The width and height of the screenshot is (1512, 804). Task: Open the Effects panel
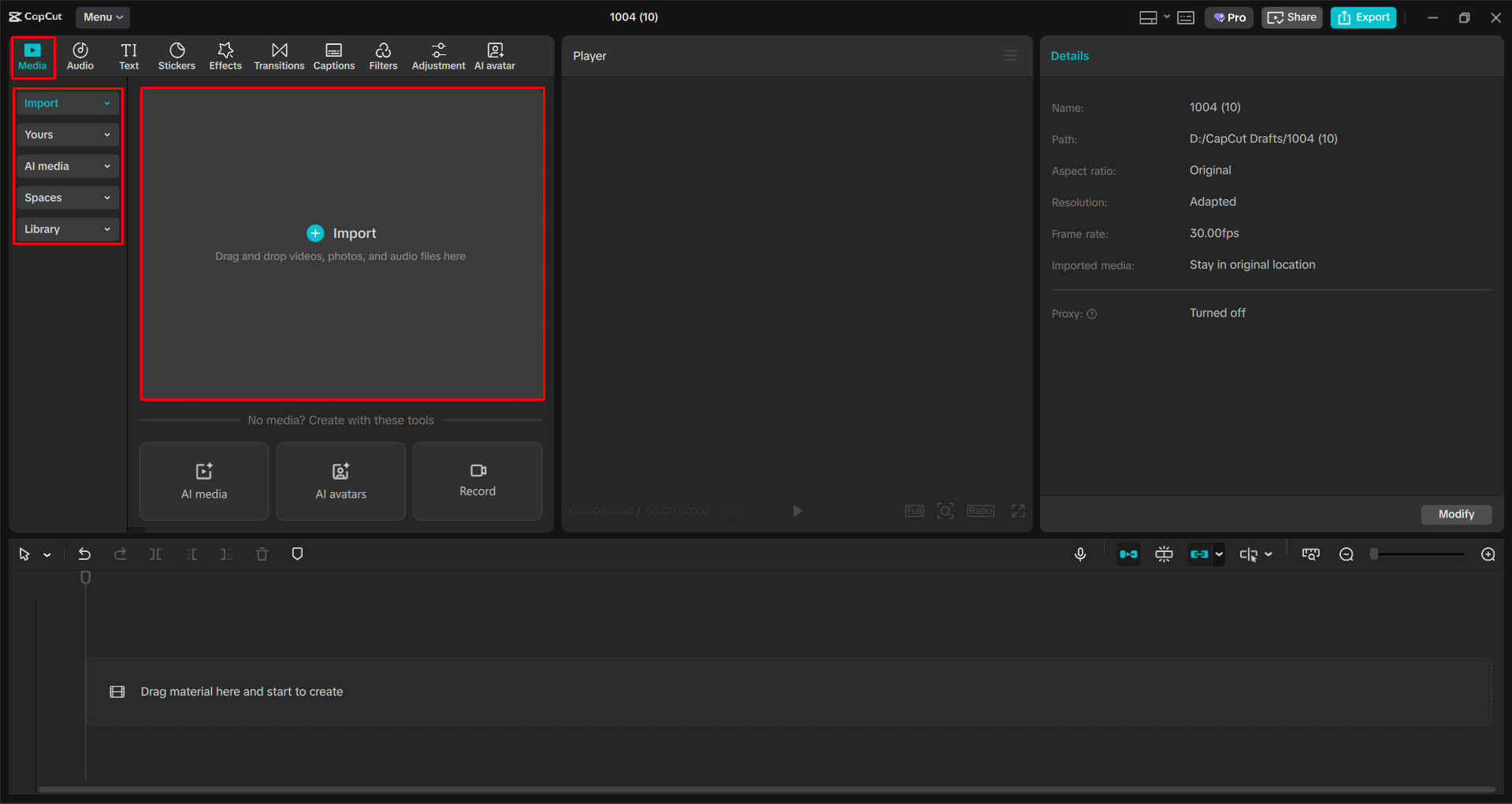pyautogui.click(x=225, y=55)
